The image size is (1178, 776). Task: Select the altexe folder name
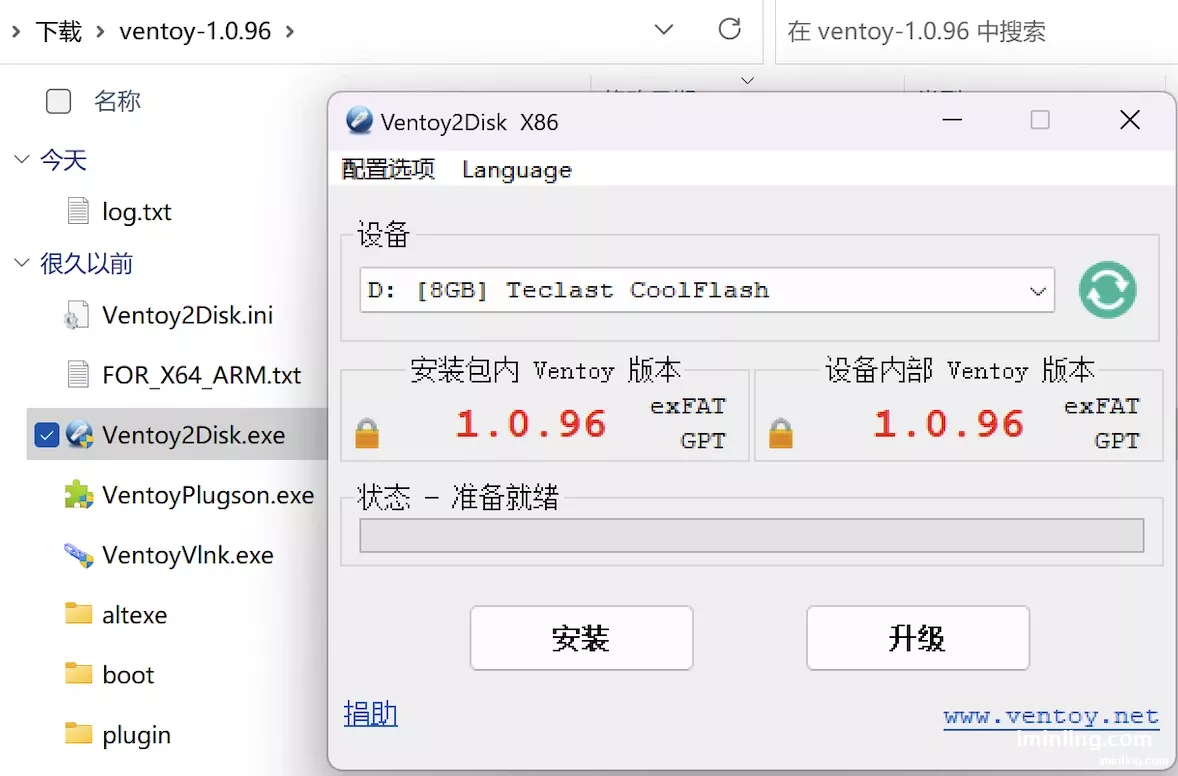coord(134,615)
